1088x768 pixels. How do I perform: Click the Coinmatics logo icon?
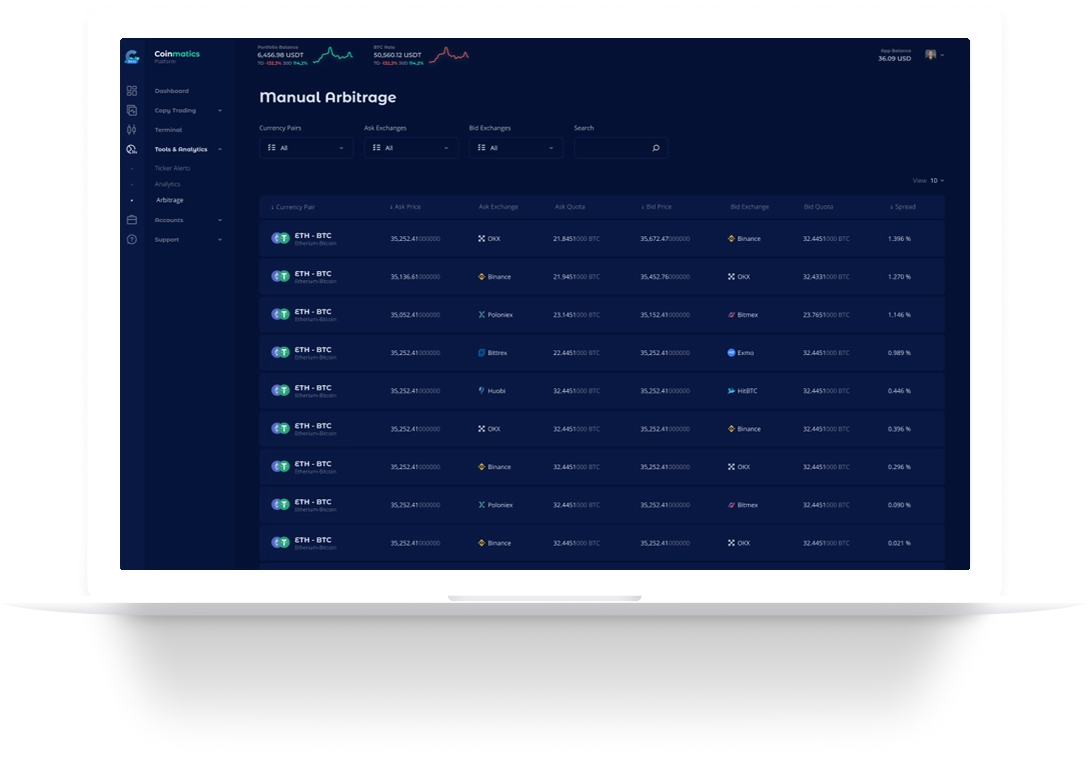[132, 57]
